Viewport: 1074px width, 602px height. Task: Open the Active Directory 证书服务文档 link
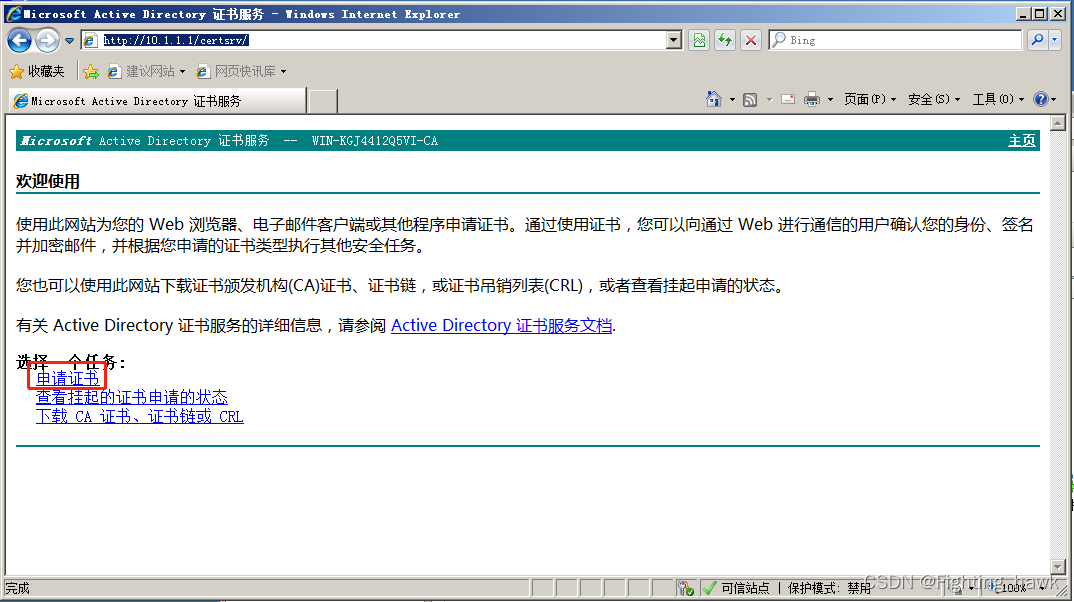501,325
